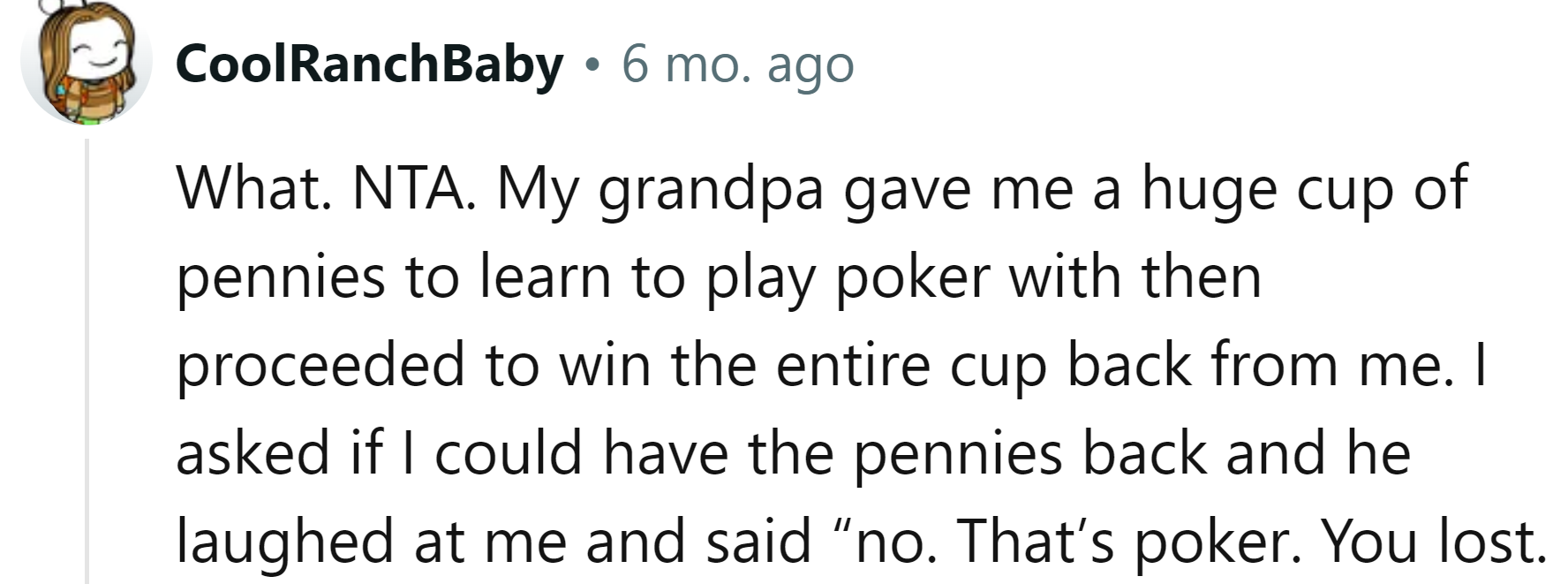Click the word "proceeded" in the comment
The height and width of the screenshot is (584, 1568).
click(320, 365)
